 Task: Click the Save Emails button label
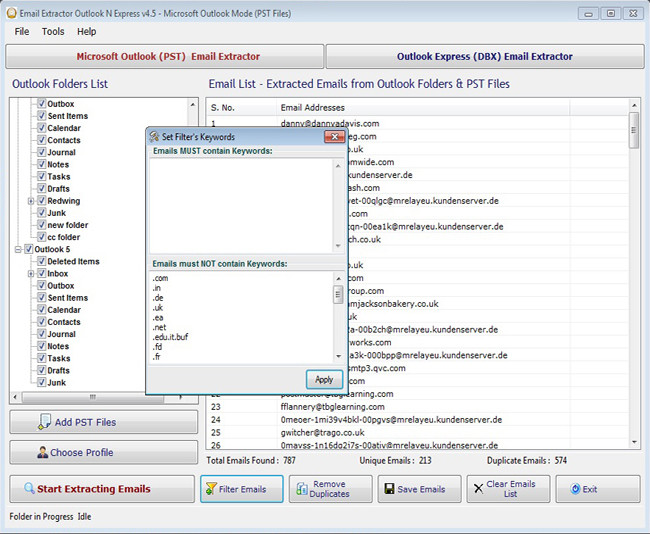[421, 489]
